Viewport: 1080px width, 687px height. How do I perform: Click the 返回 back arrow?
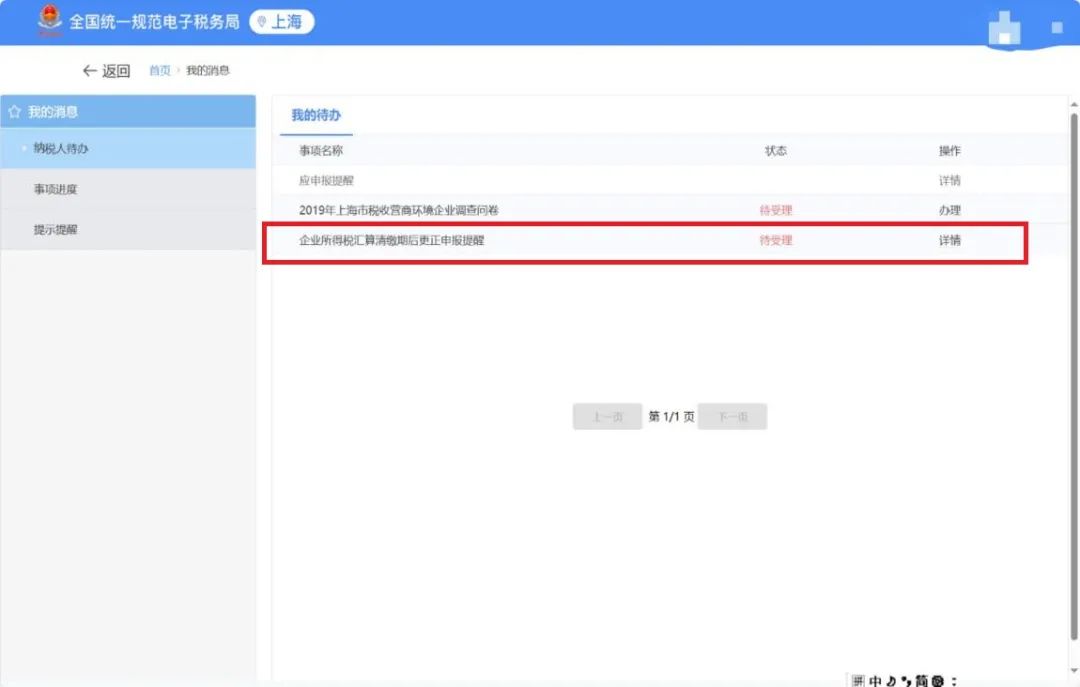[x=105, y=71]
